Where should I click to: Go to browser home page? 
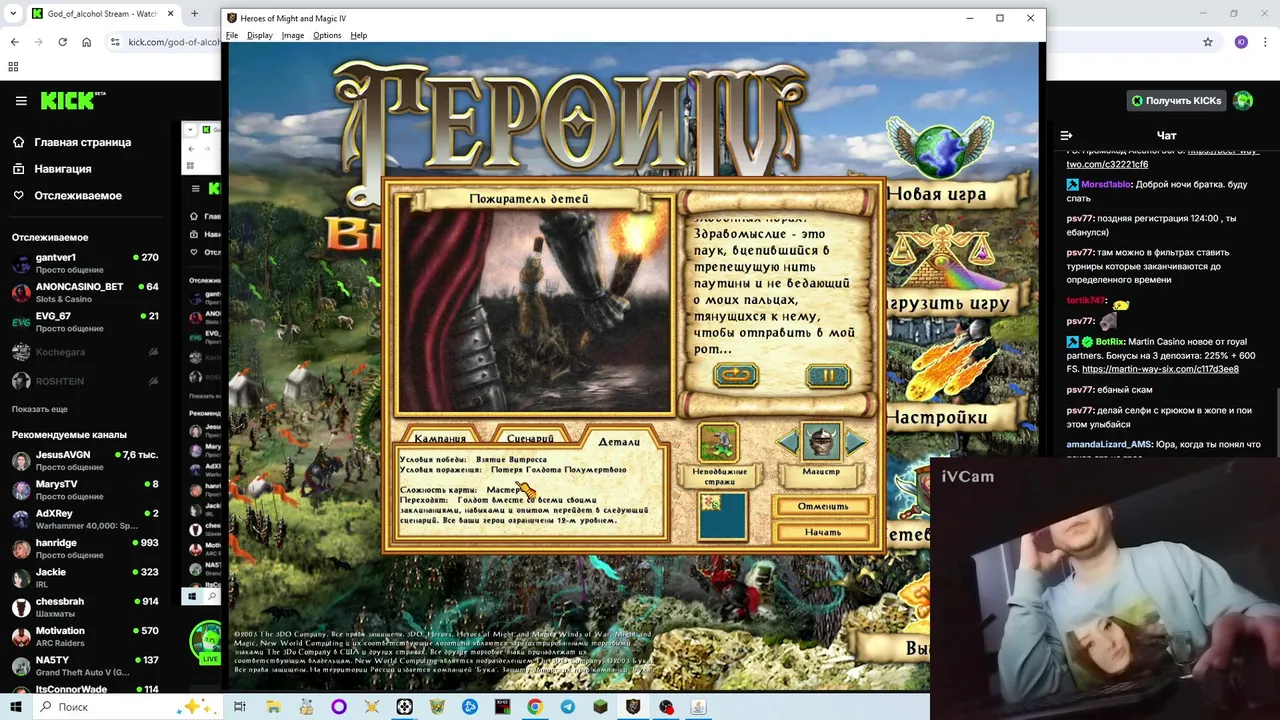[x=86, y=42]
